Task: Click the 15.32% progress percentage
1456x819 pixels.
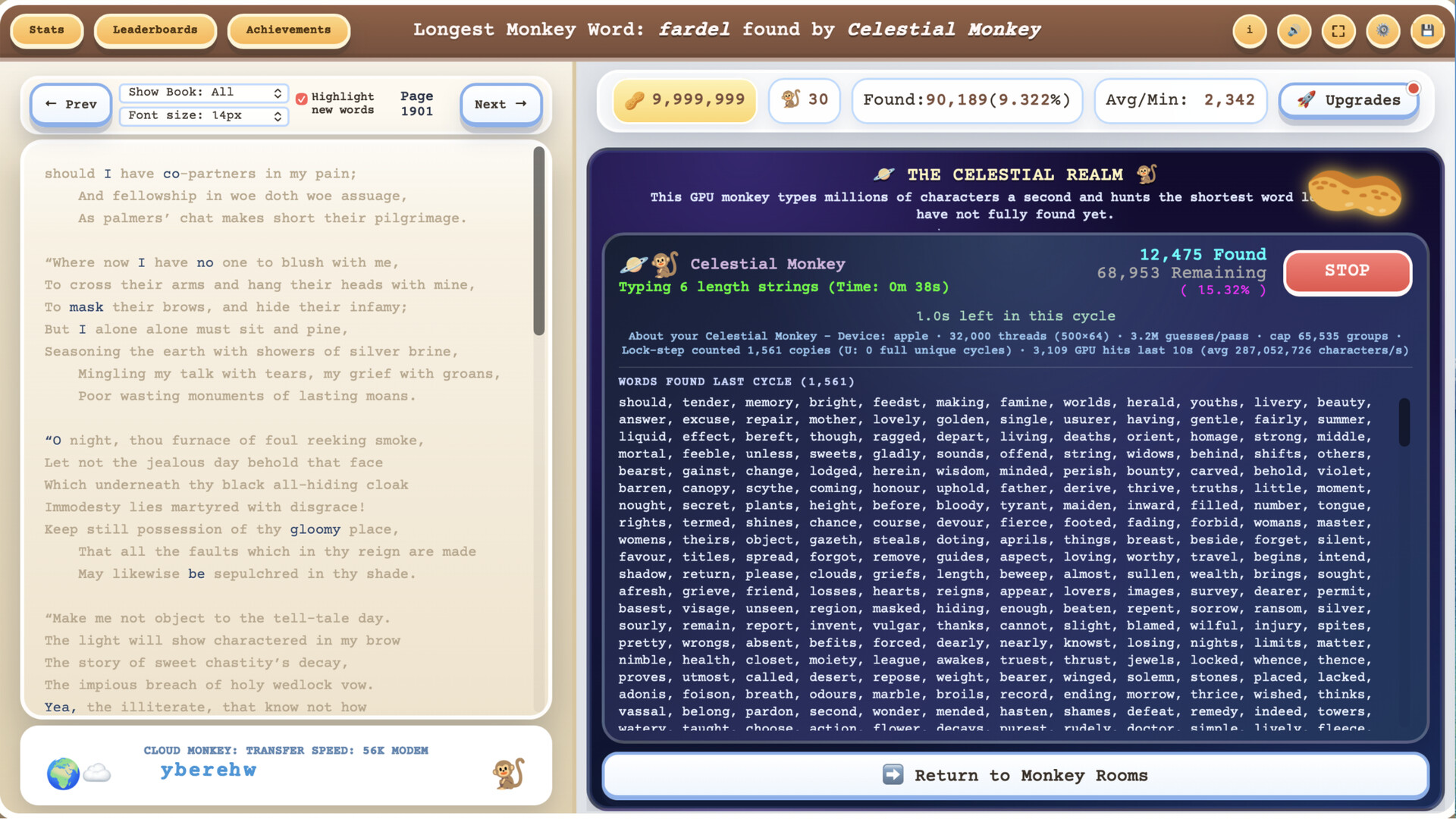Action: pyautogui.click(x=1223, y=290)
